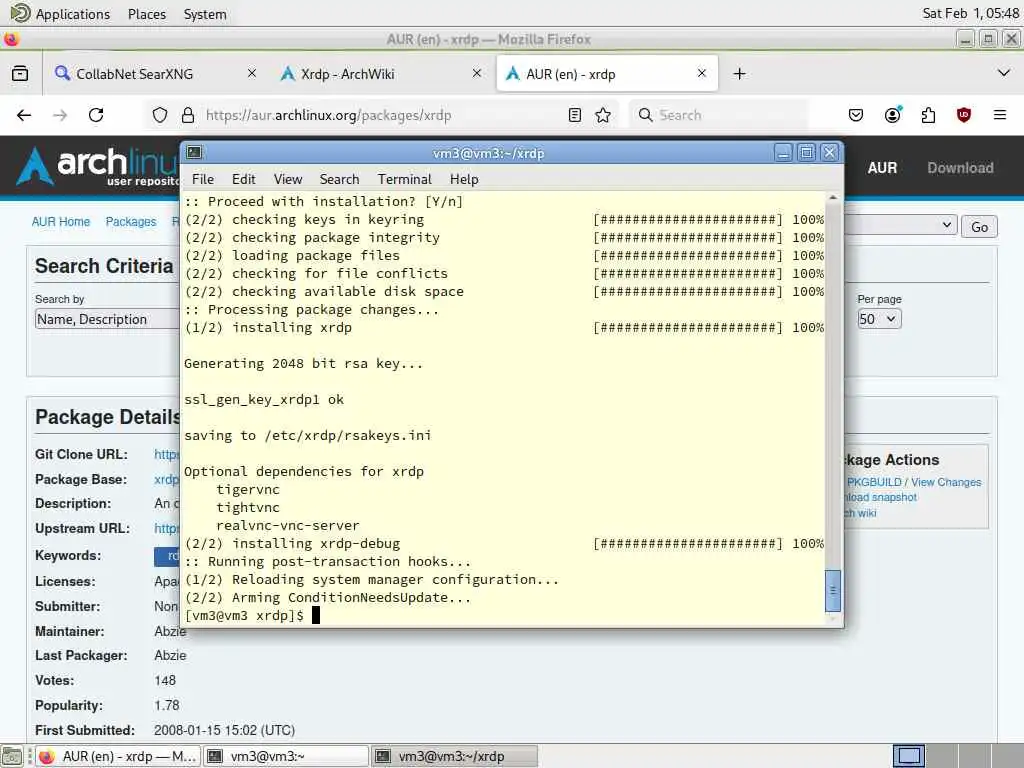The image size is (1024, 768).
Task: Click terminal window title bar icon
Action: 194,153
